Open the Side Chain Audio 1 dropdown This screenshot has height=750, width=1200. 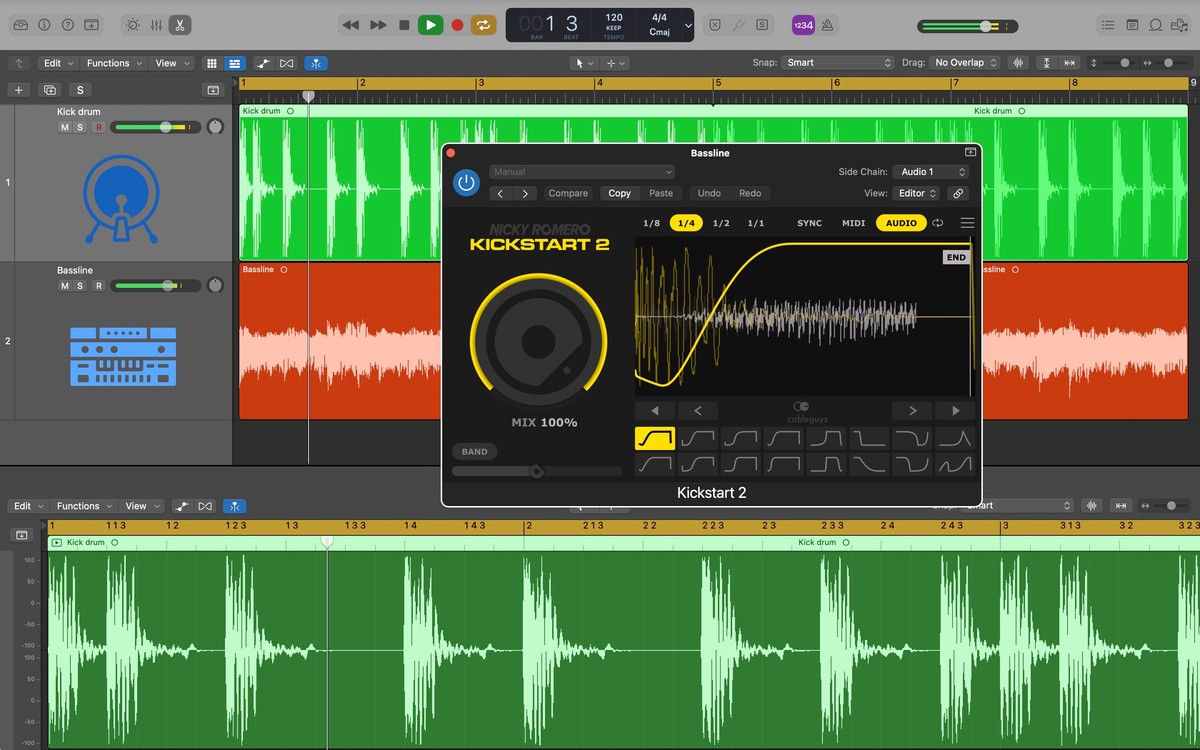pyautogui.click(x=929, y=172)
